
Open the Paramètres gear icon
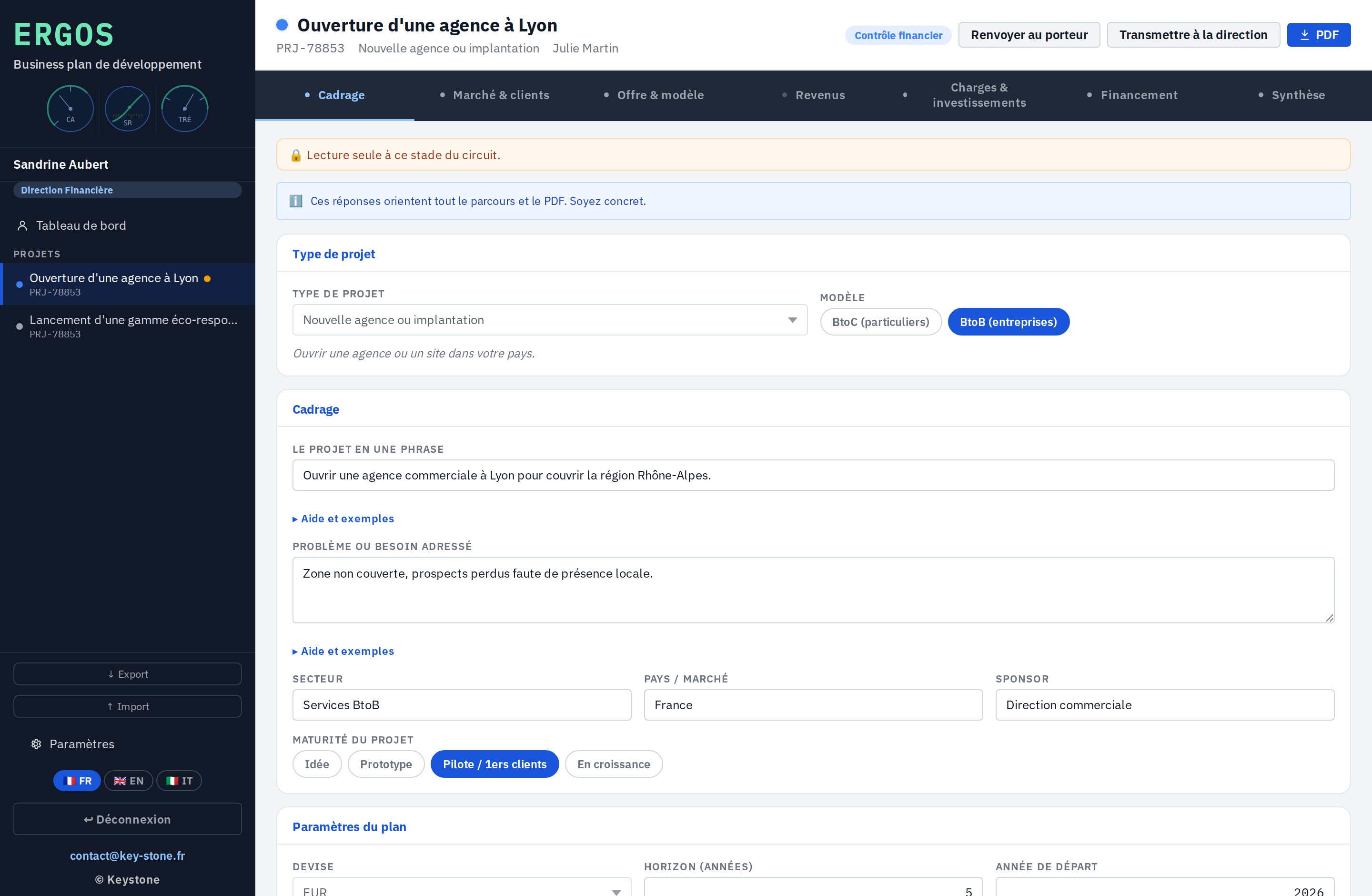pos(36,744)
